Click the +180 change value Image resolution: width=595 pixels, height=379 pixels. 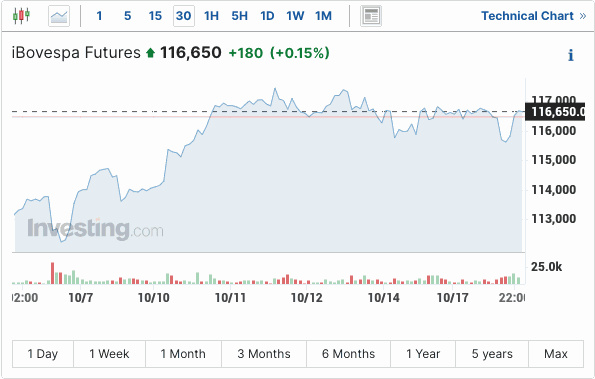pyautogui.click(x=246, y=53)
